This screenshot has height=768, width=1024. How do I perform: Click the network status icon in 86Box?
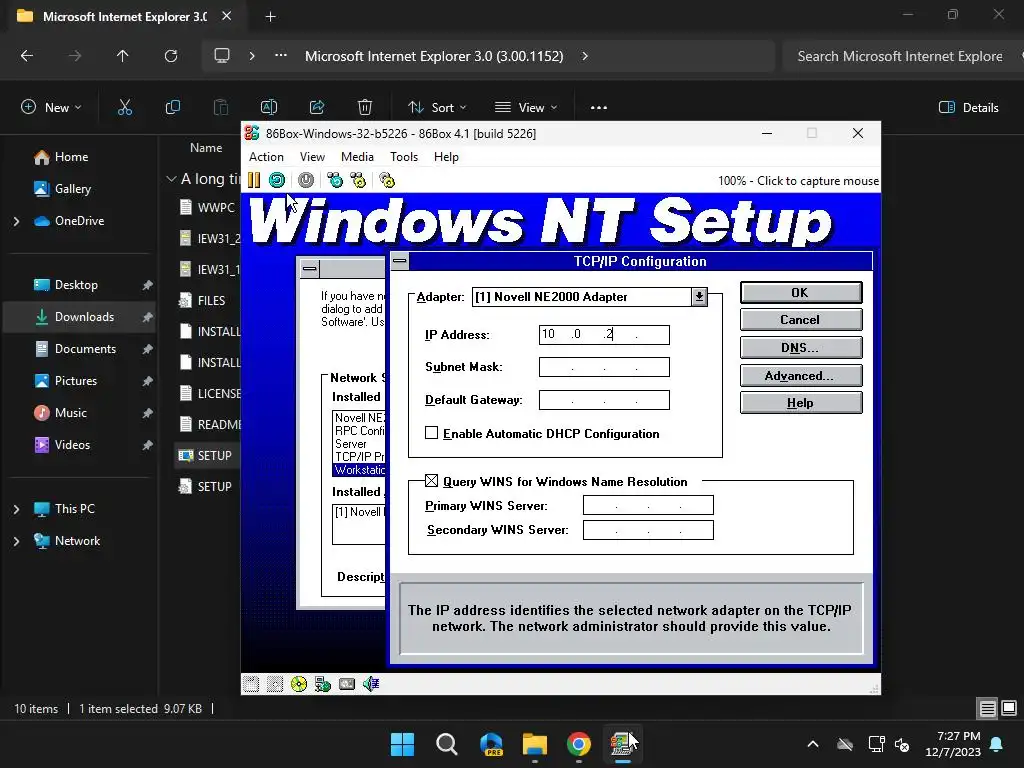coord(323,684)
